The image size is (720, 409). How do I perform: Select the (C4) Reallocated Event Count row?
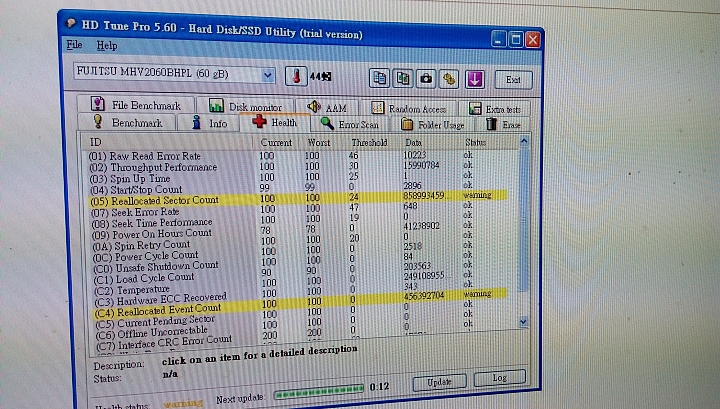tap(298, 305)
